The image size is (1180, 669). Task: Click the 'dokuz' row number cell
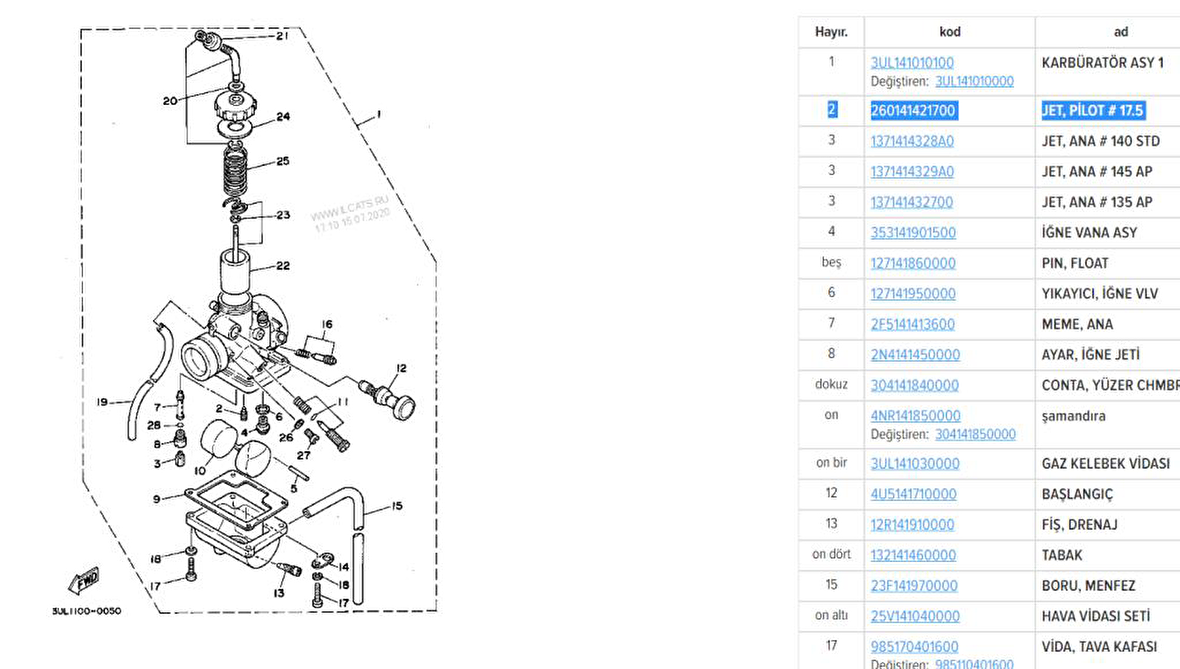(x=831, y=385)
